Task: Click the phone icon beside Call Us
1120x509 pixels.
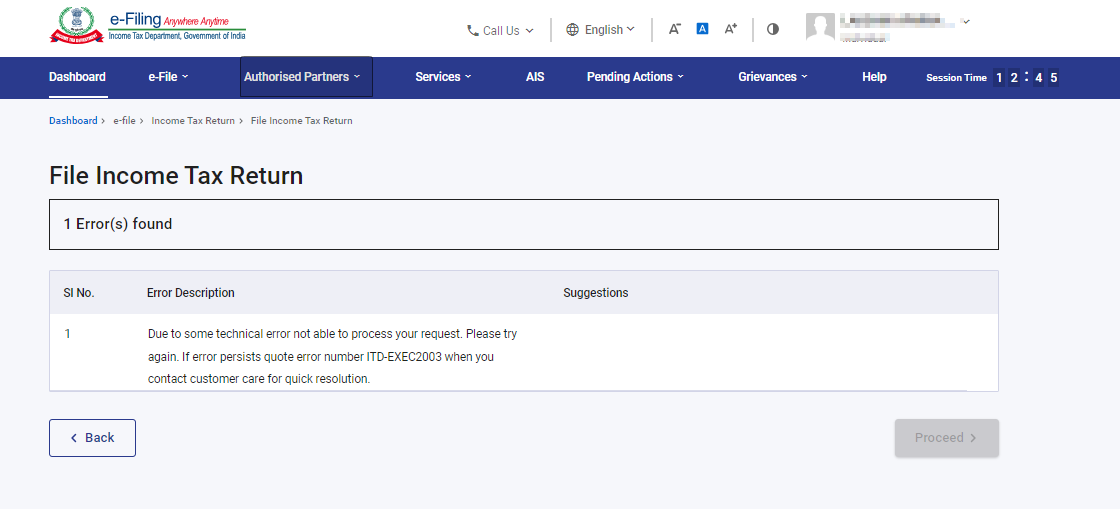Action: 472,30
